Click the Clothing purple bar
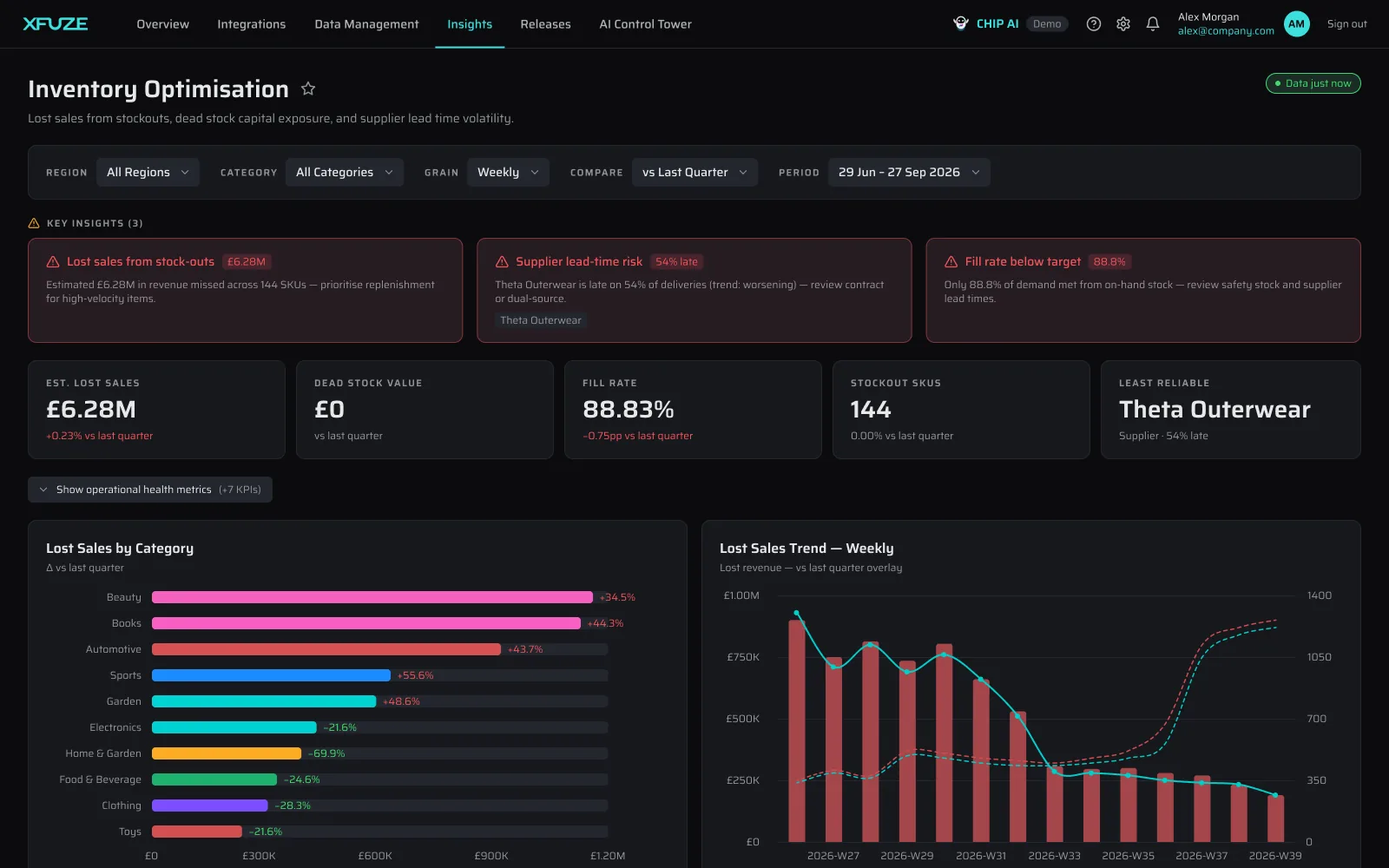Image resolution: width=1389 pixels, height=868 pixels. (210, 806)
